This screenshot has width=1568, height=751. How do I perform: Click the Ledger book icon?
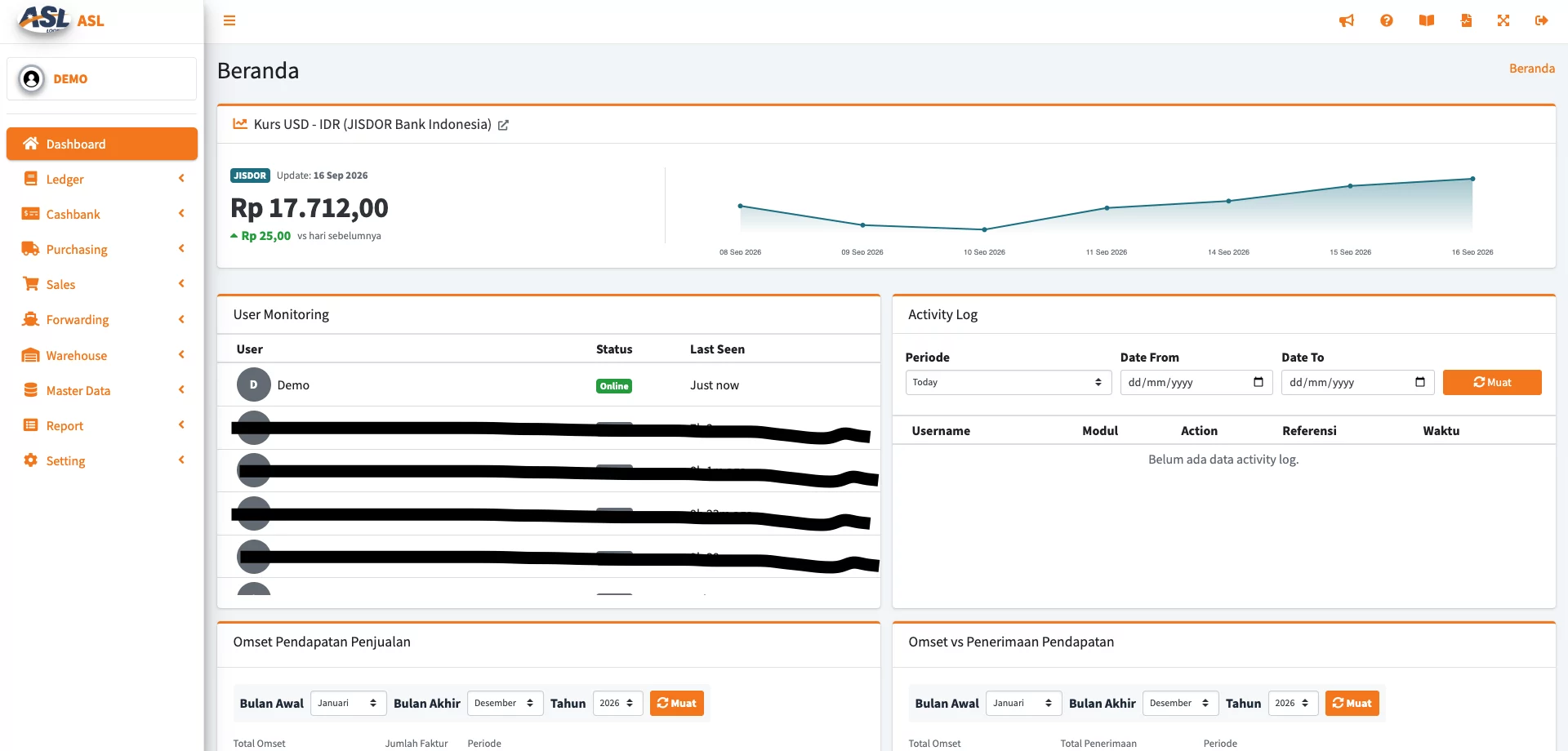(31, 179)
